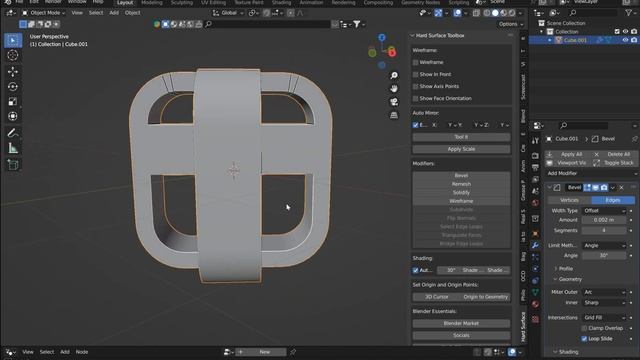
Task: Open the Object Data green triangle tab
Action: [x=535, y=292]
